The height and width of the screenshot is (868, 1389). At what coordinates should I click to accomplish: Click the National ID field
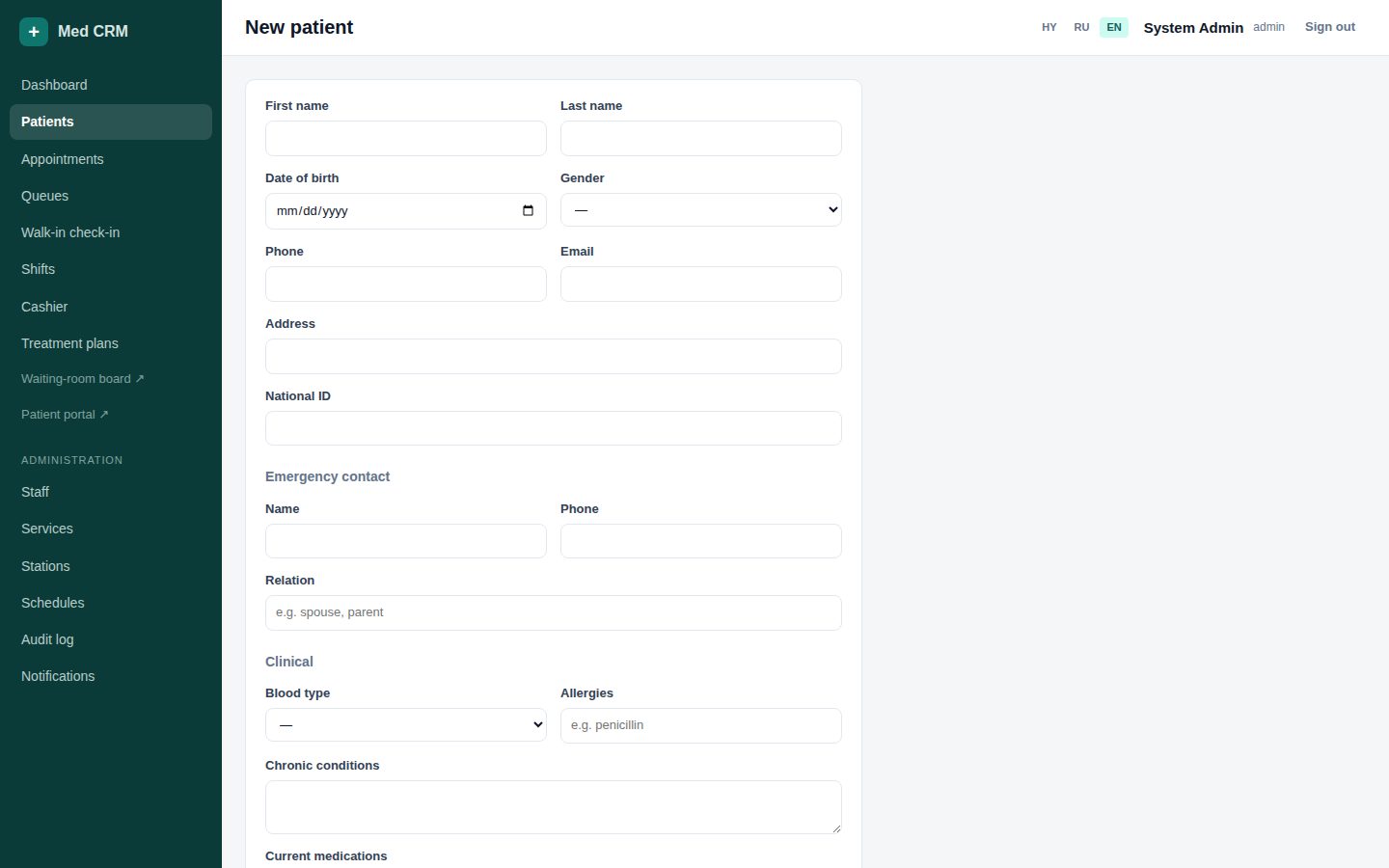(x=554, y=428)
